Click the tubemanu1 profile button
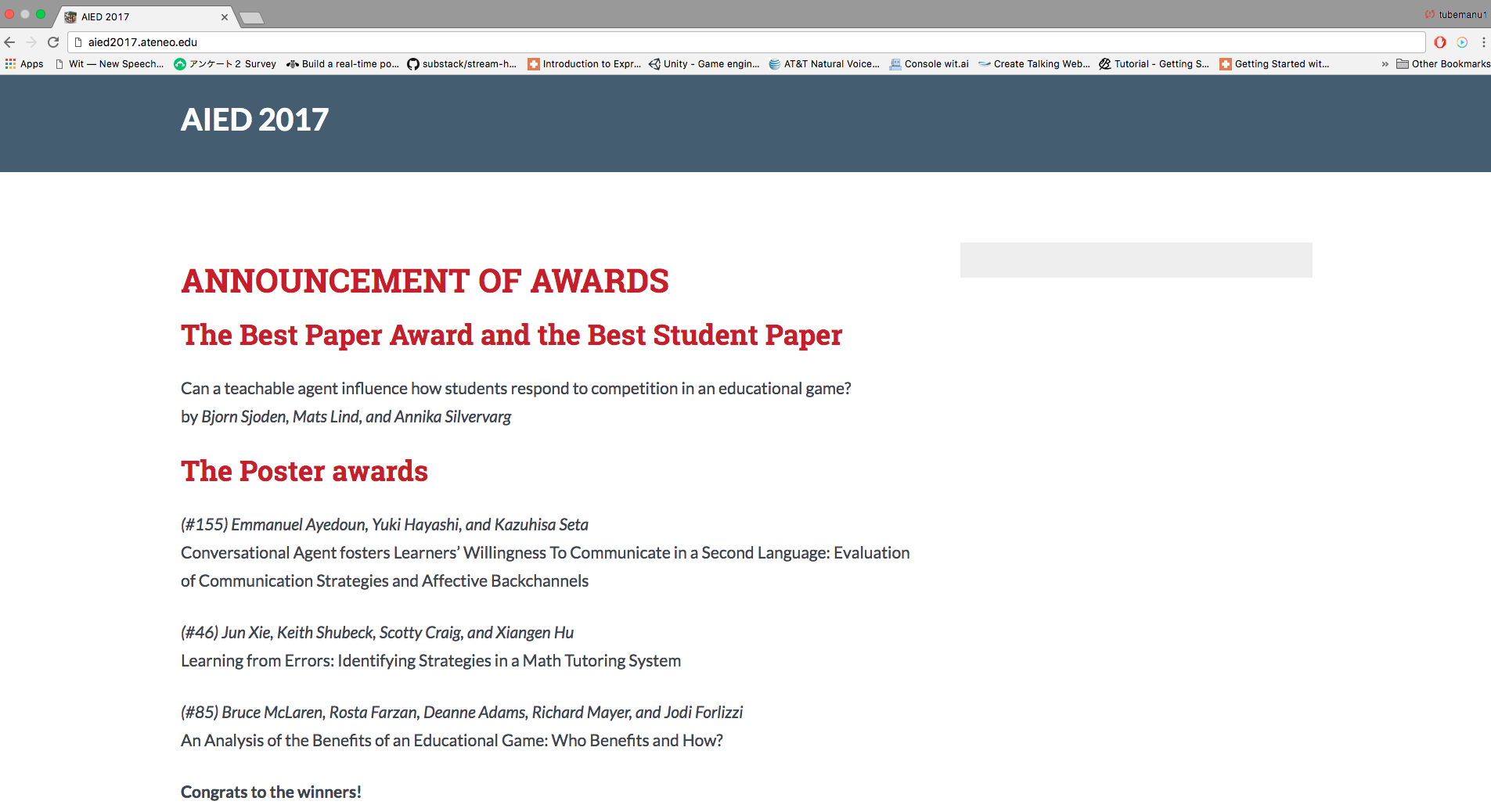This screenshot has width=1491, height=812. [1456, 14]
